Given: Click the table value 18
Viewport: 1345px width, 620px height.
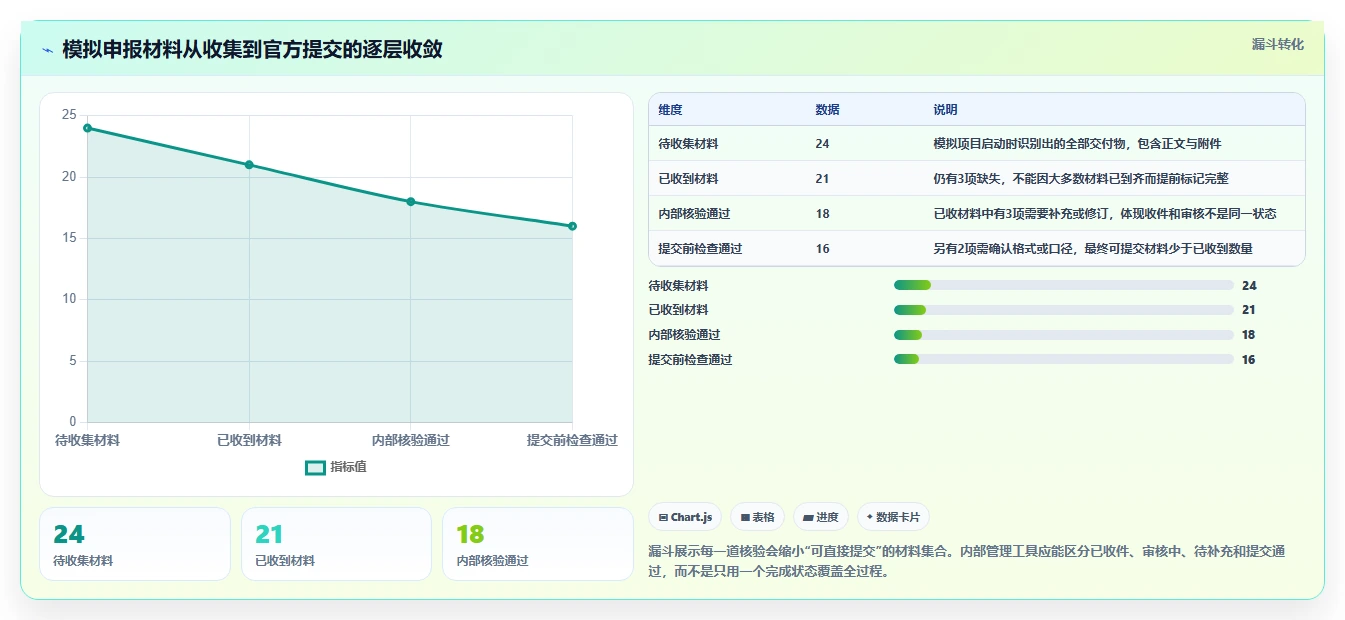Looking at the screenshot, I should coord(822,214).
